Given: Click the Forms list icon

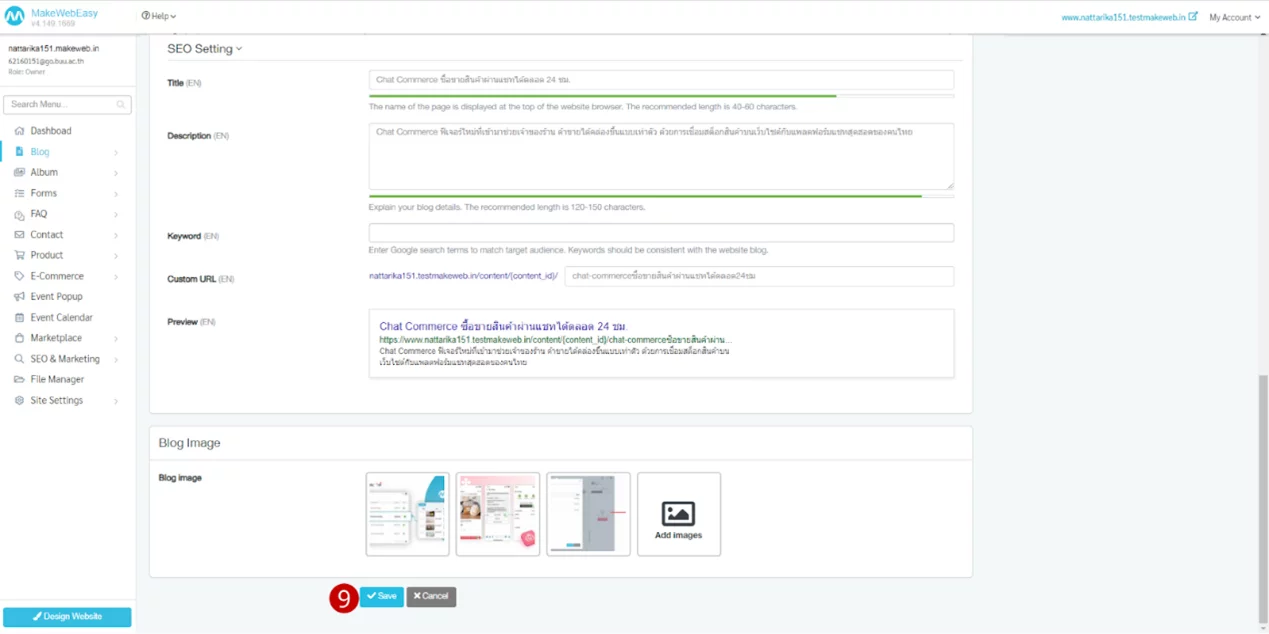Looking at the screenshot, I should (19, 193).
